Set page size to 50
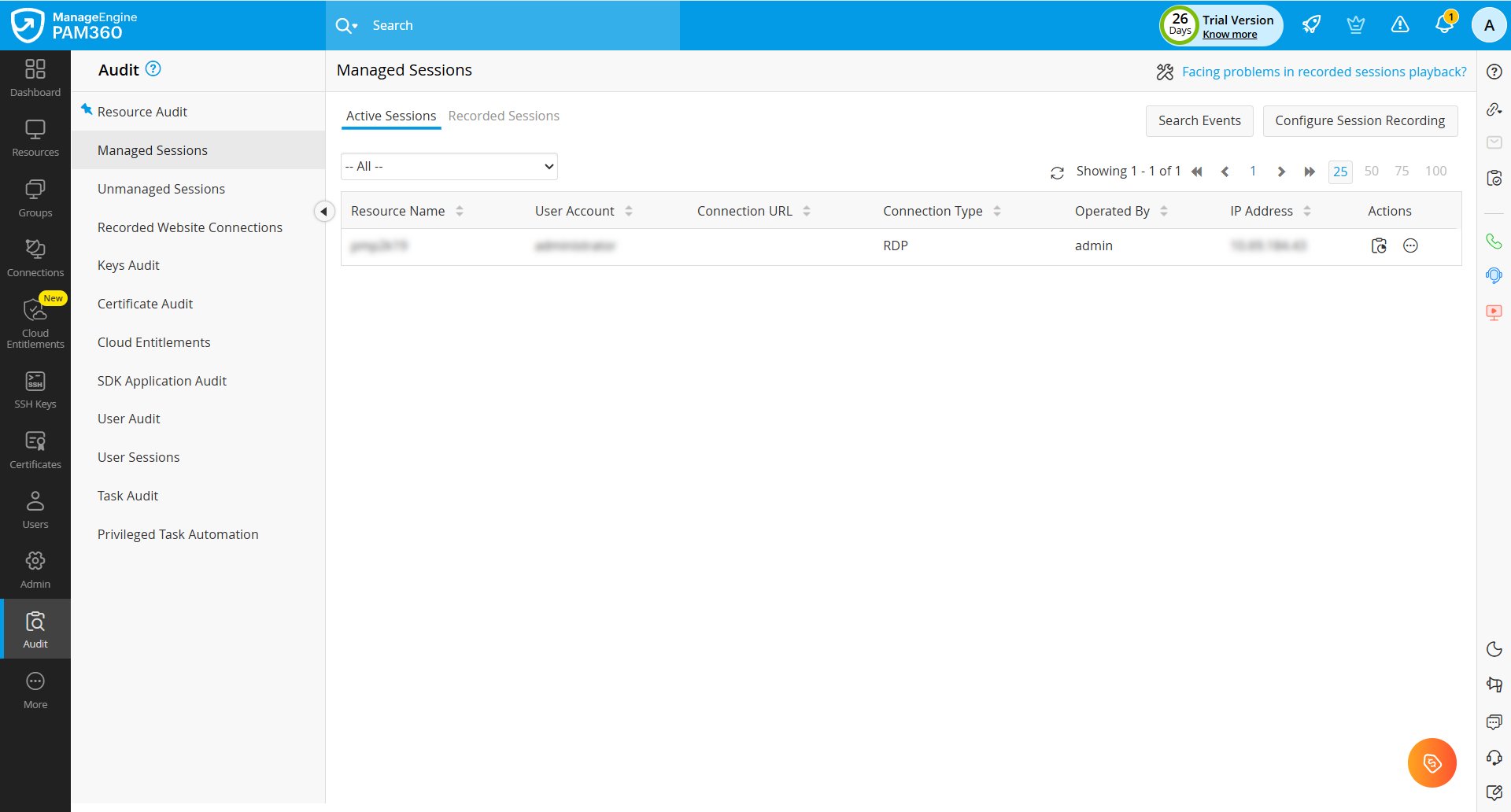This screenshot has width=1511, height=812. [x=1371, y=171]
